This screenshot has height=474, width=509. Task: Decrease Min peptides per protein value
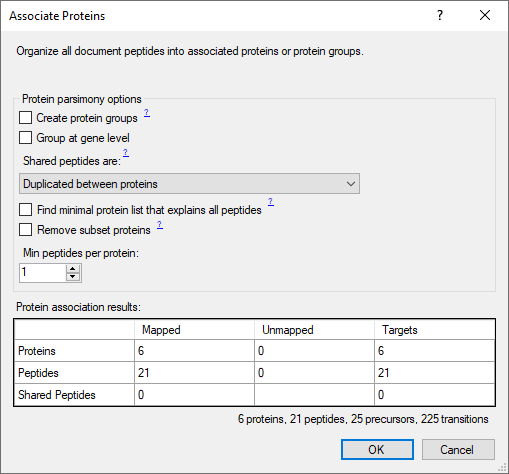pos(73,277)
